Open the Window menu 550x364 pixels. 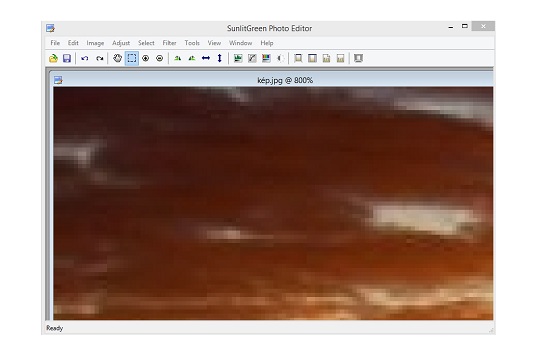[240, 43]
